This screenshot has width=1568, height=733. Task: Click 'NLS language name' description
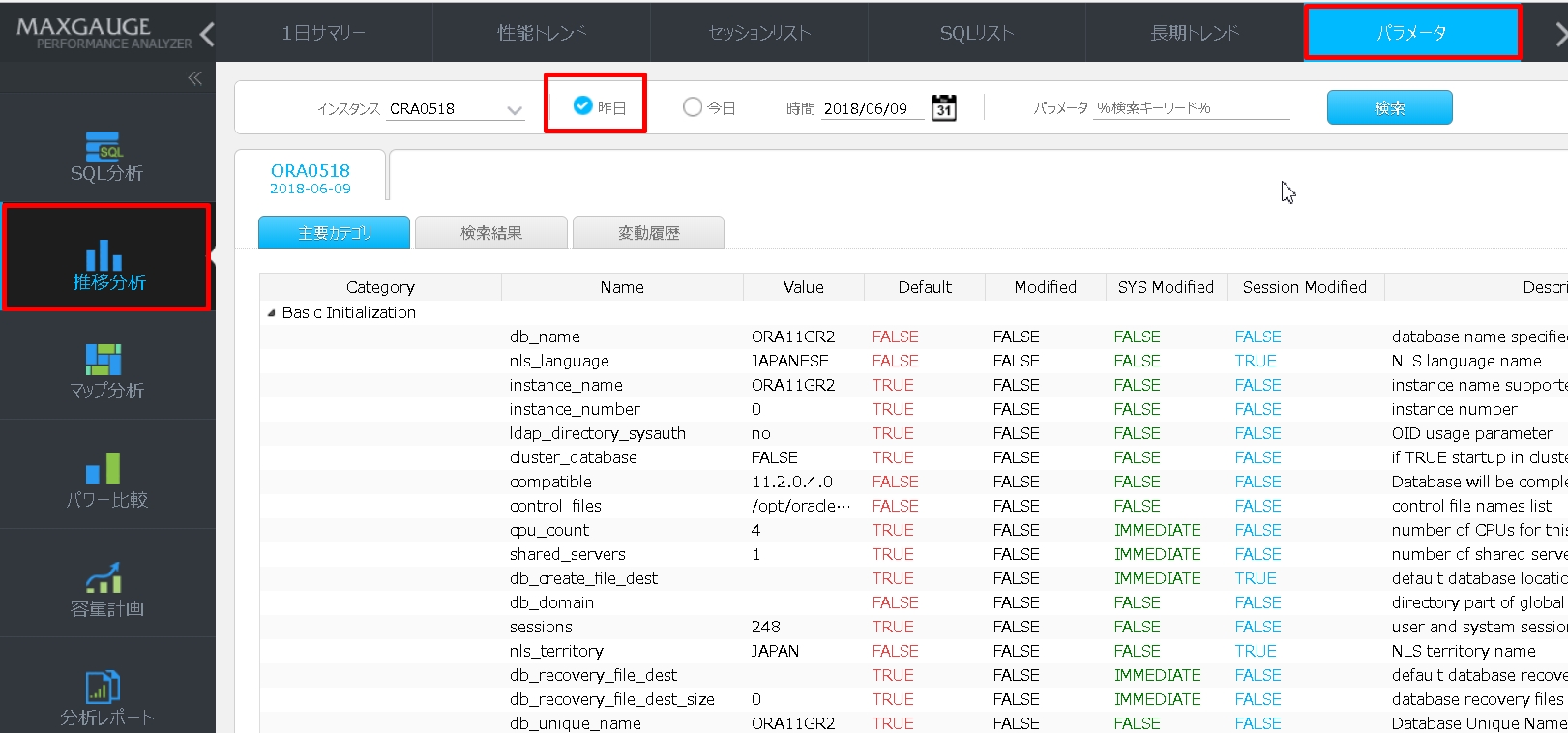(1466, 361)
